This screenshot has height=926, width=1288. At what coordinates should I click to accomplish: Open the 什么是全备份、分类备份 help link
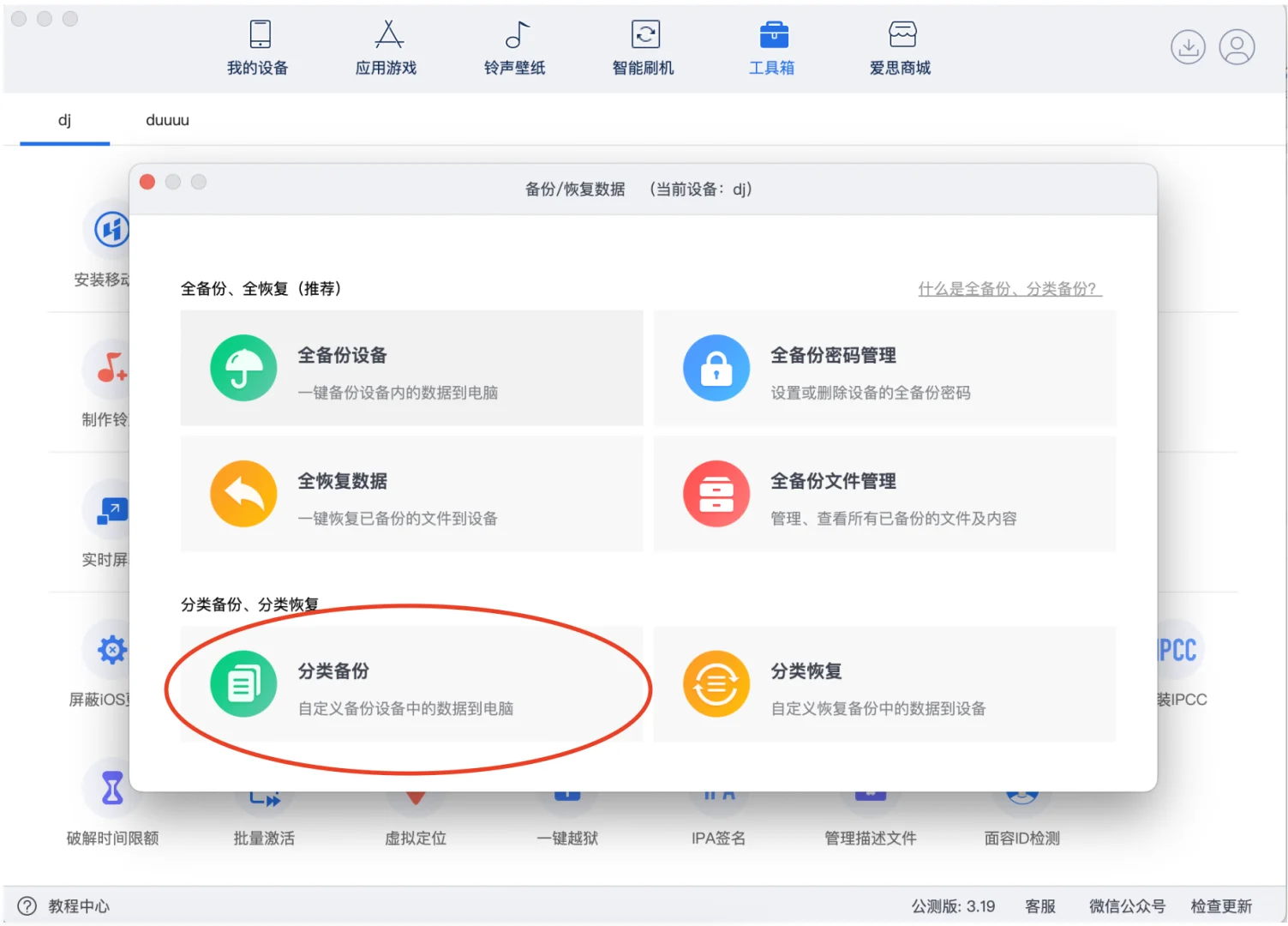[1009, 288]
